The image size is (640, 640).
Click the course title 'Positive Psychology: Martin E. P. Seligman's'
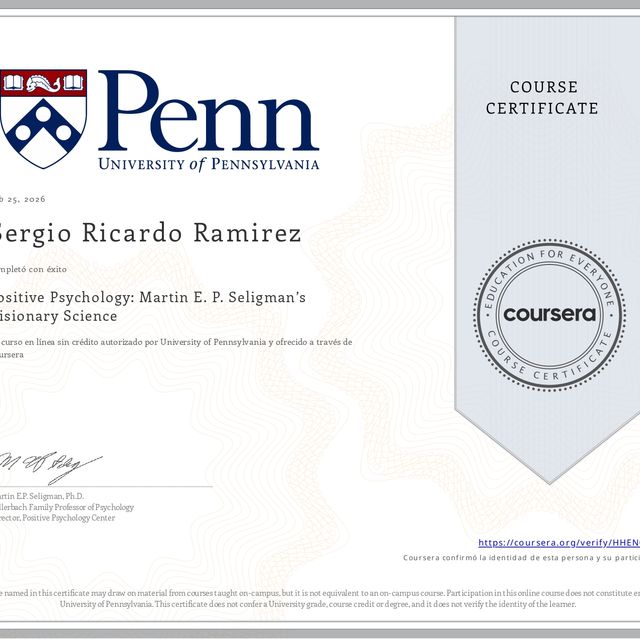[x=153, y=298]
